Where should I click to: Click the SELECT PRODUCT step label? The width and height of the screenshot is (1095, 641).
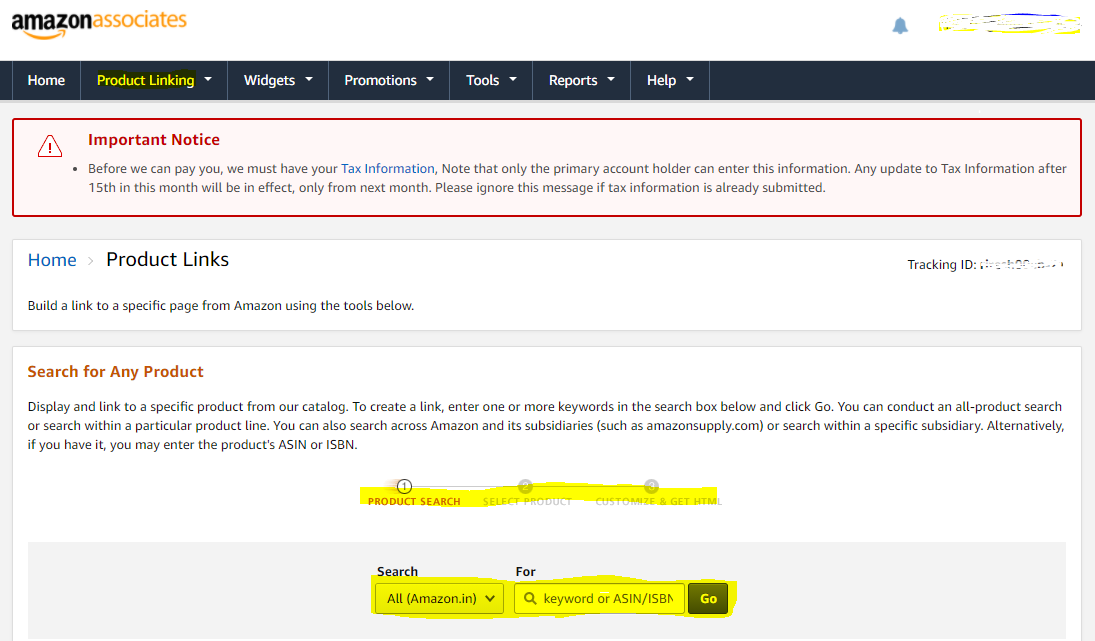click(527, 501)
